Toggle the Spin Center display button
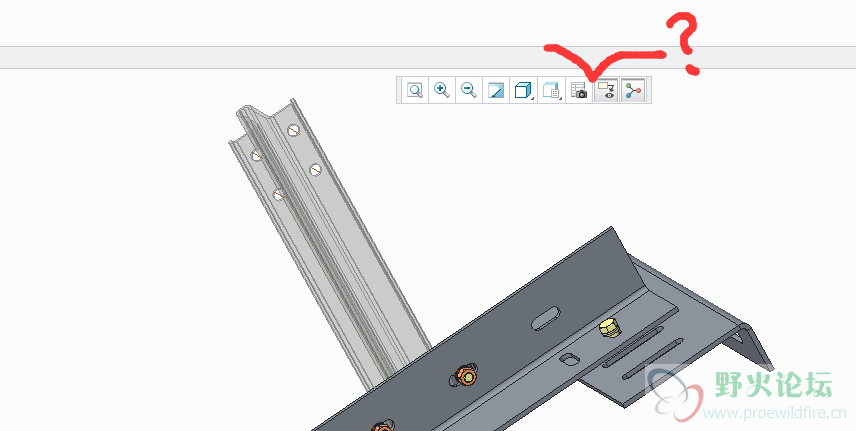 point(633,90)
